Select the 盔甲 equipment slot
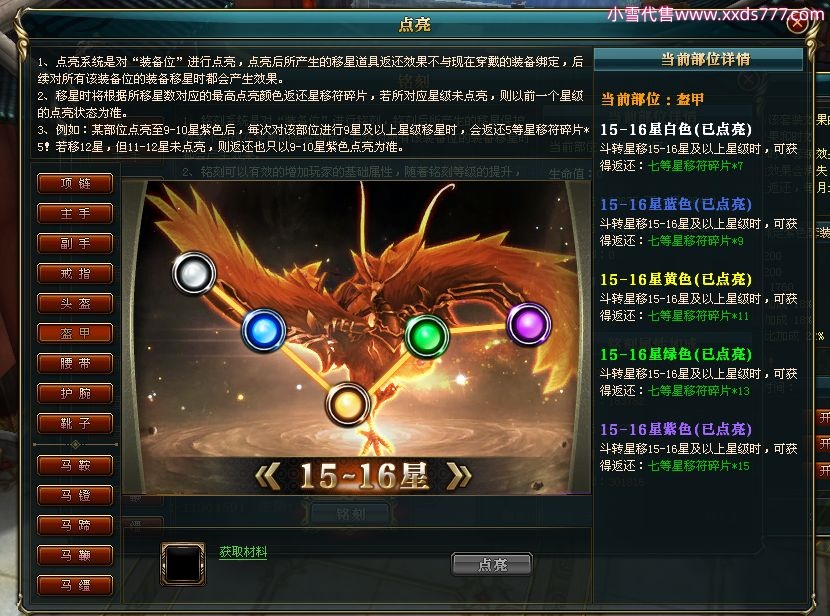830x616 pixels. (x=75, y=333)
